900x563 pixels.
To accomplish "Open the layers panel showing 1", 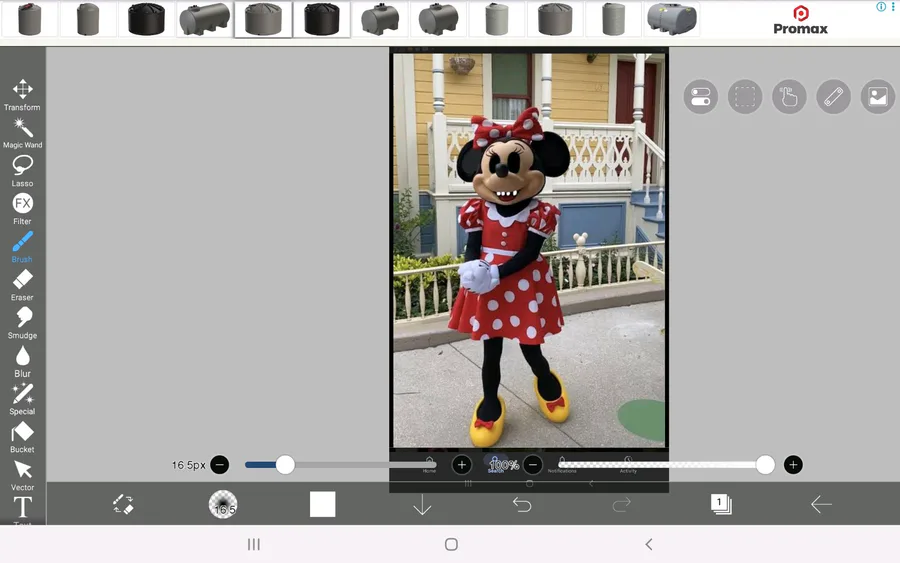I will click(x=721, y=504).
